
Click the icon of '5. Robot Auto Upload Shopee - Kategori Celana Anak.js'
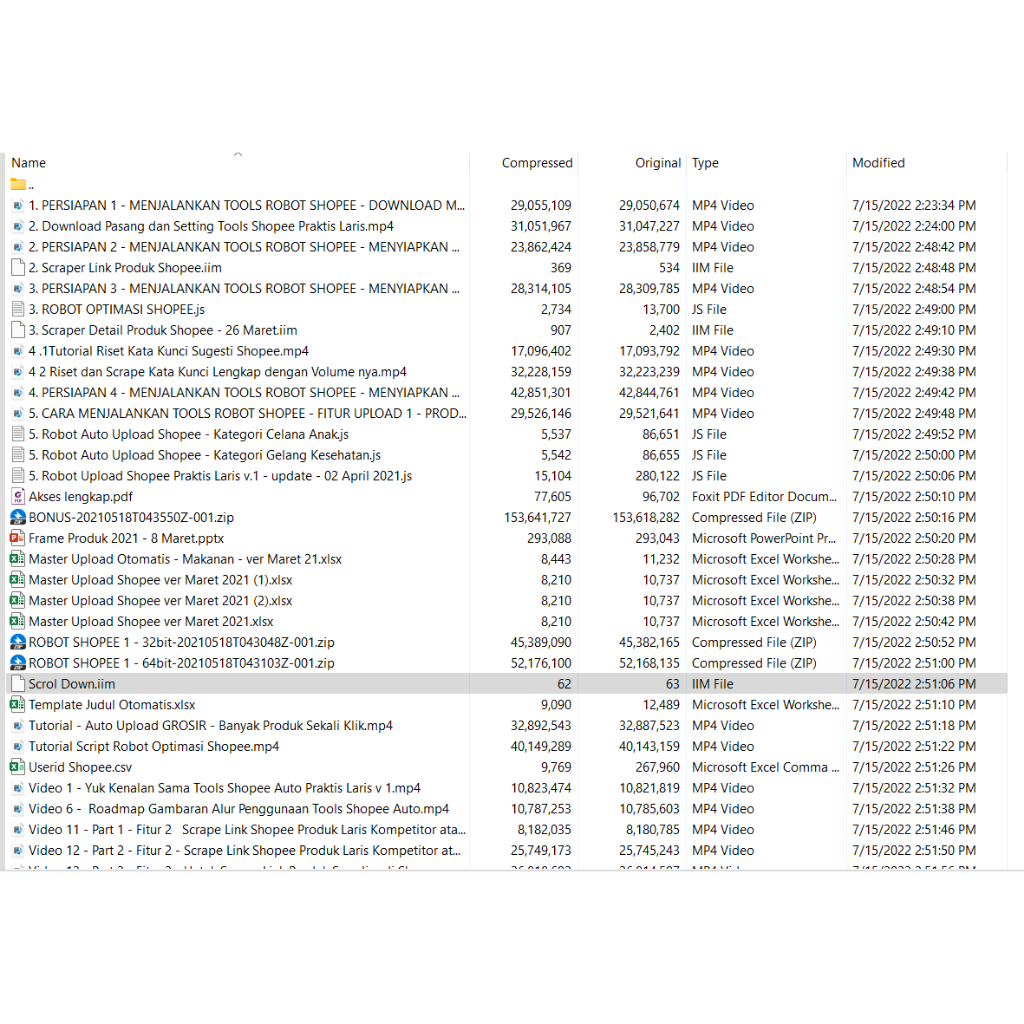point(18,434)
